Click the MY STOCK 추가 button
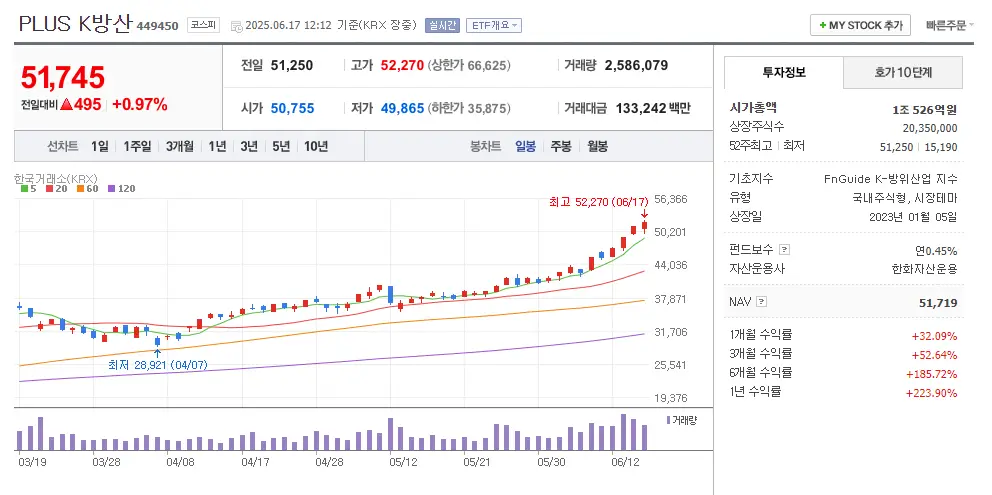992x495 pixels. click(859, 25)
